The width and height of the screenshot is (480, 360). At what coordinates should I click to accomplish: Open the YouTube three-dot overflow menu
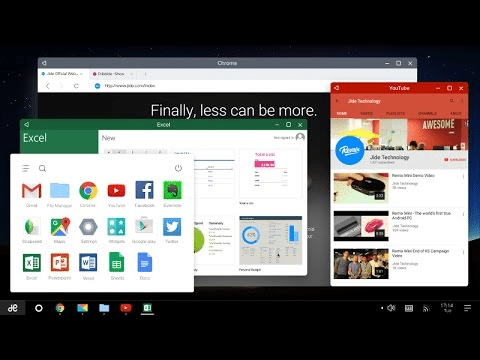coord(462,101)
